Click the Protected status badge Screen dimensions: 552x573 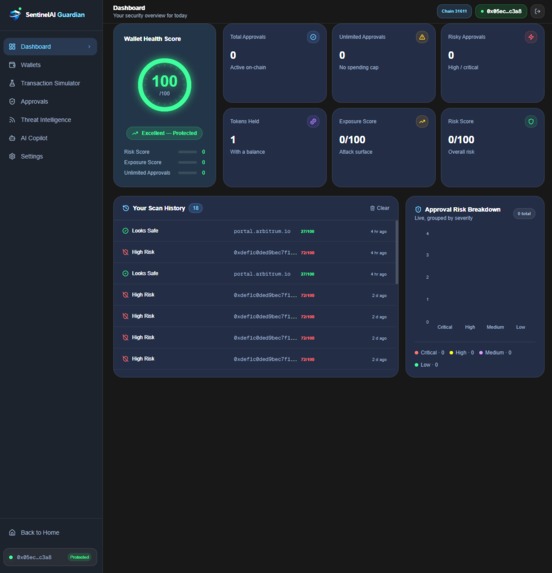[80, 557]
